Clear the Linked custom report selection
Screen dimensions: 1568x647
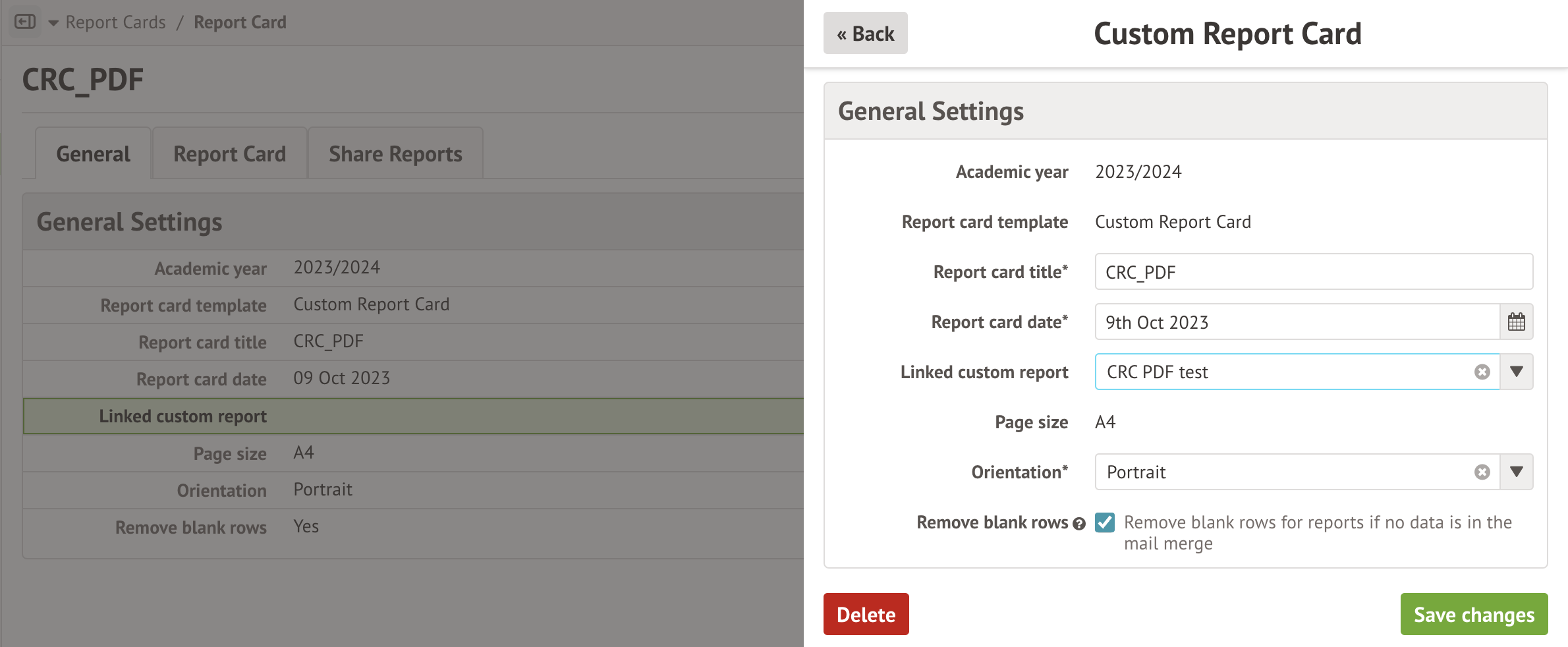tap(1482, 372)
